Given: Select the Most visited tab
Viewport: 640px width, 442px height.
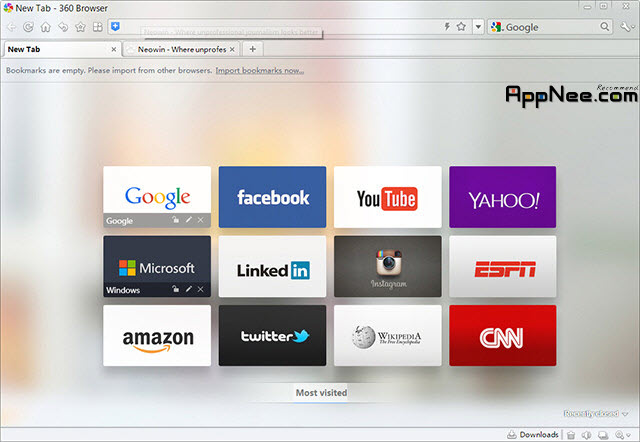Looking at the screenshot, I should pos(321,393).
